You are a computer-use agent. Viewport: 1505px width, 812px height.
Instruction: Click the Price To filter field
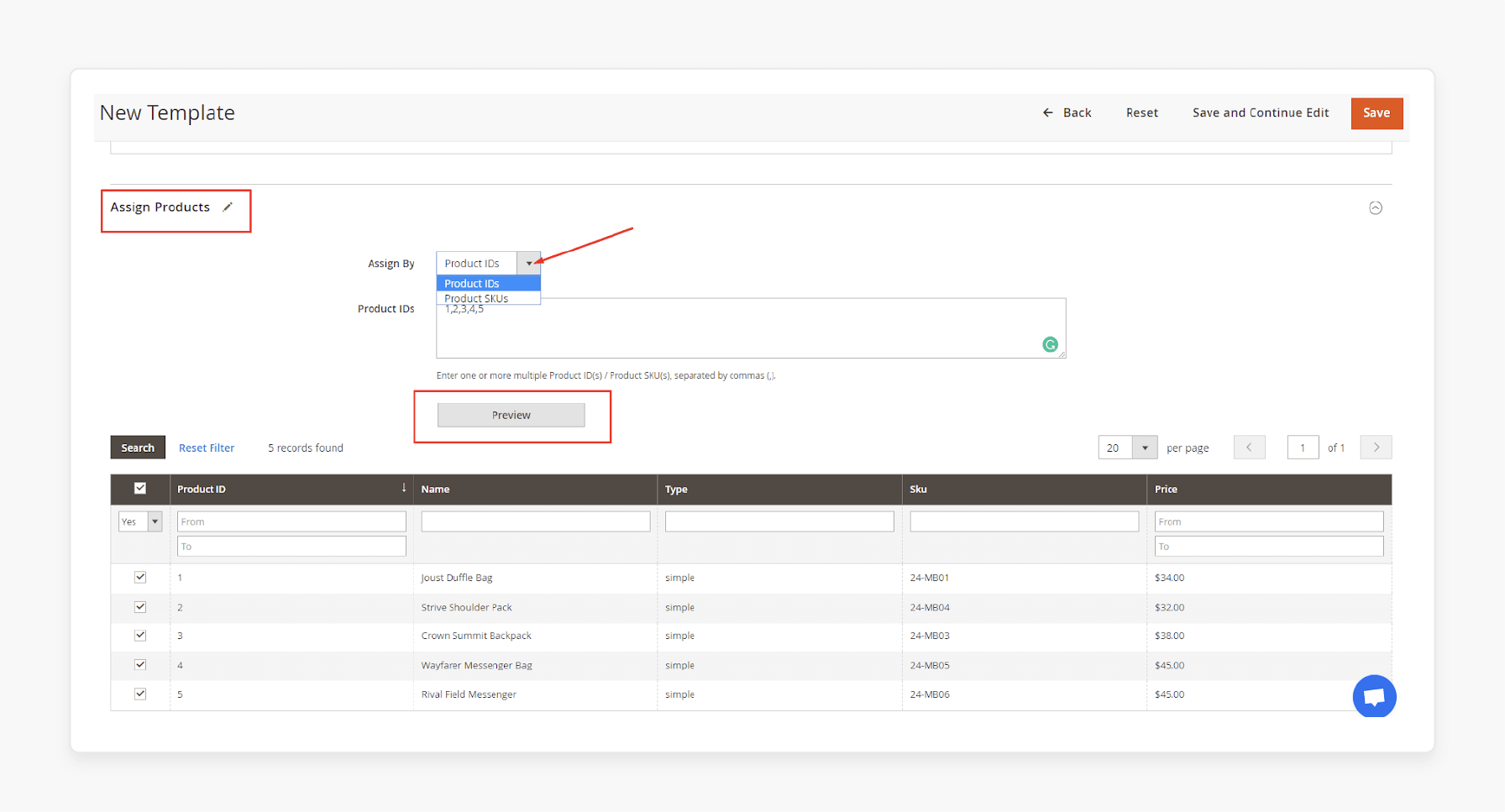[1269, 546]
